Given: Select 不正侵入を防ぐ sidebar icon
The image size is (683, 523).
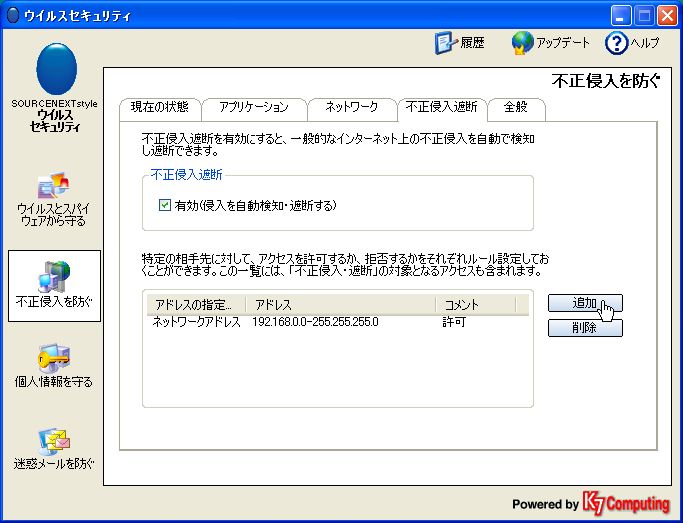Looking at the screenshot, I should point(54,277).
